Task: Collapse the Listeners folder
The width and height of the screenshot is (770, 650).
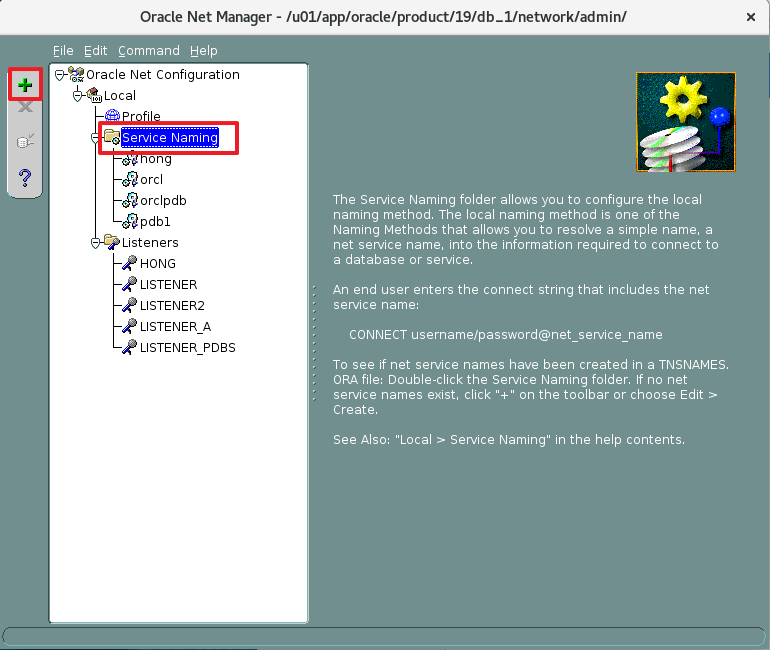Action: coord(96,243)
